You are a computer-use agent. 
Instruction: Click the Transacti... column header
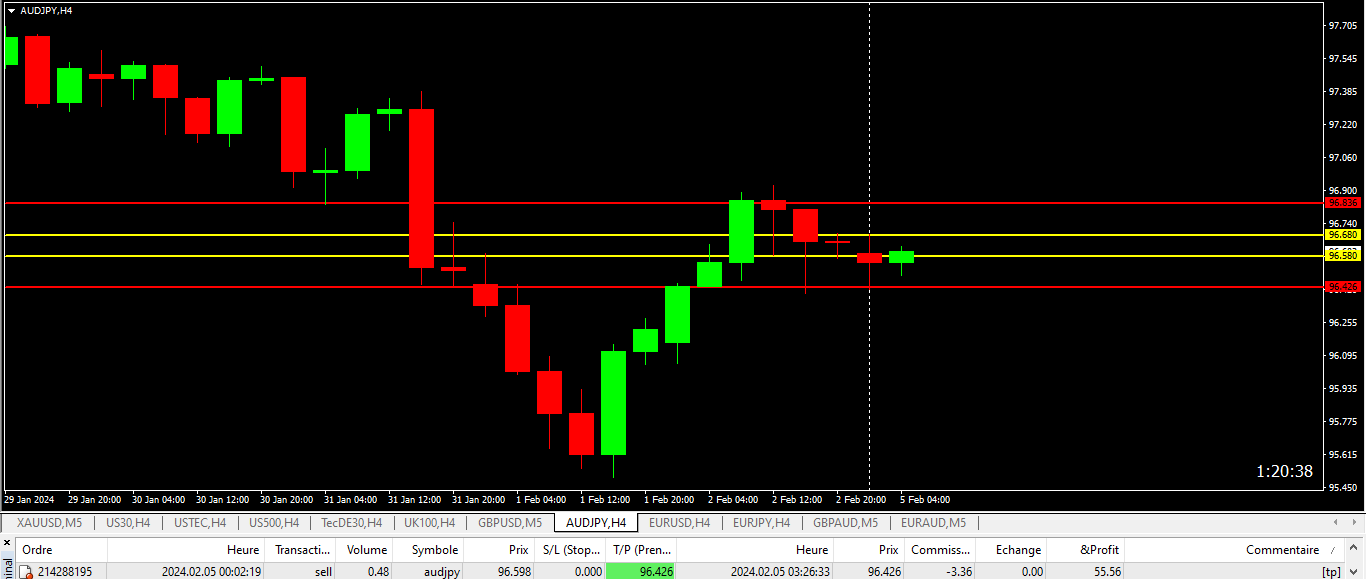click(x=300, y=550)
